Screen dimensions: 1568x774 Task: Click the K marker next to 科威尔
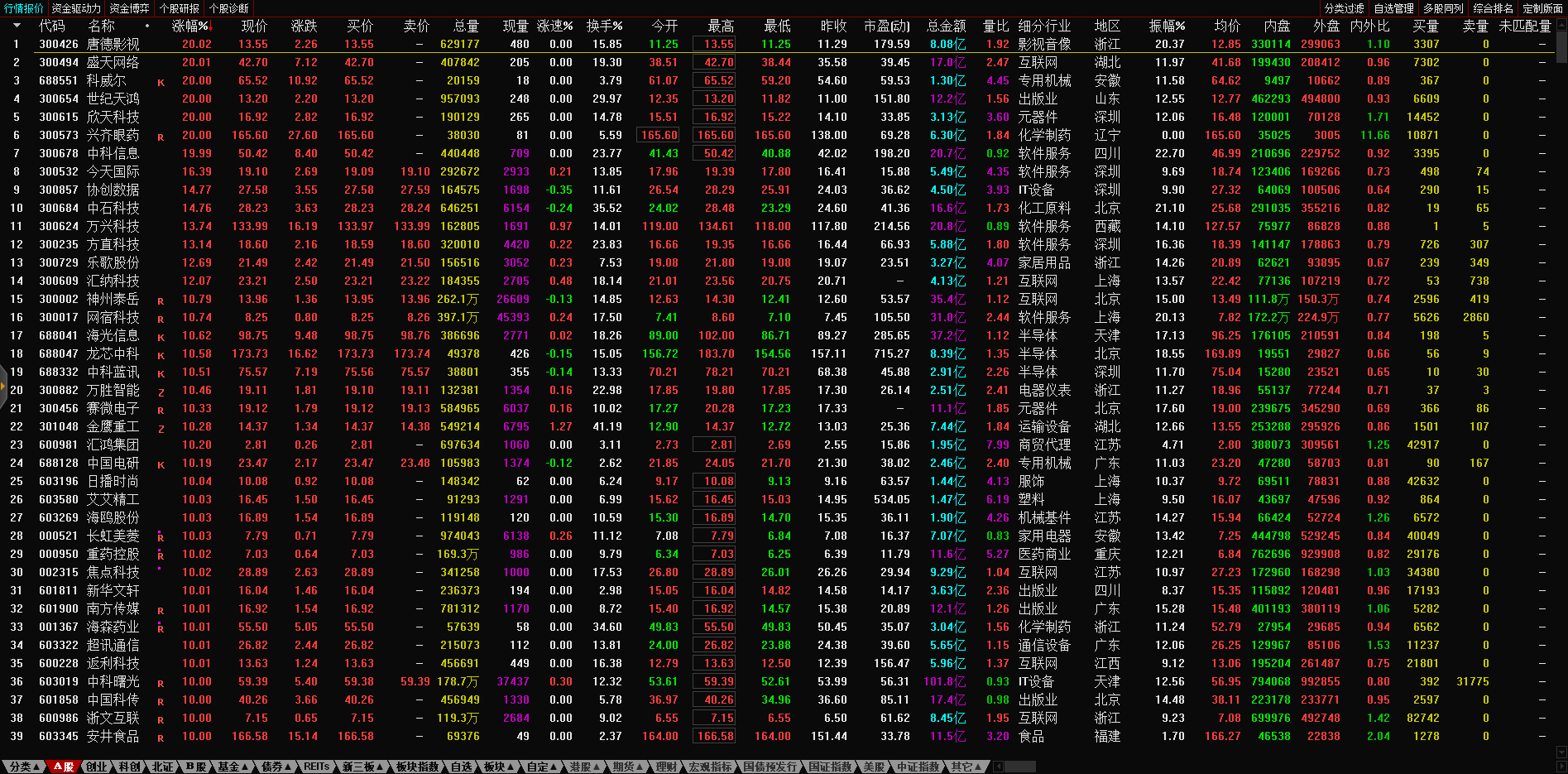click(x=161, y=82)
